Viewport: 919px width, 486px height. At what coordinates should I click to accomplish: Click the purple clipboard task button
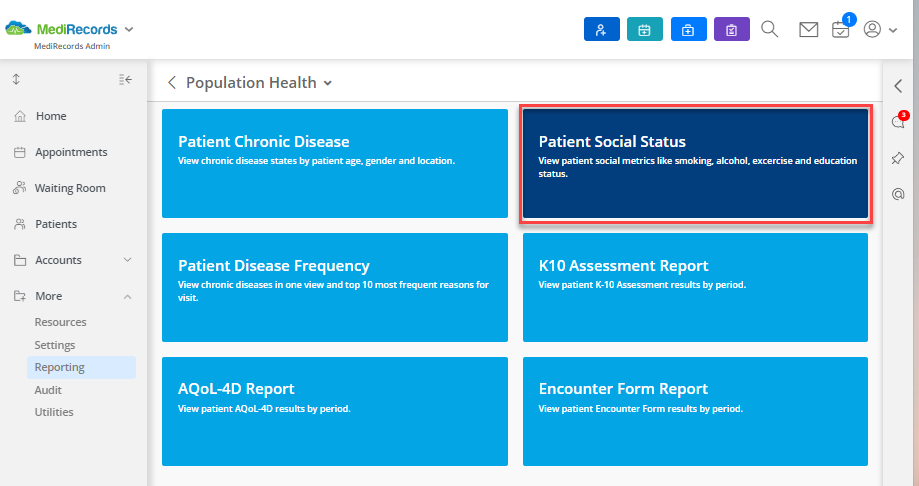pyautogui.click(x=731, y=29)
